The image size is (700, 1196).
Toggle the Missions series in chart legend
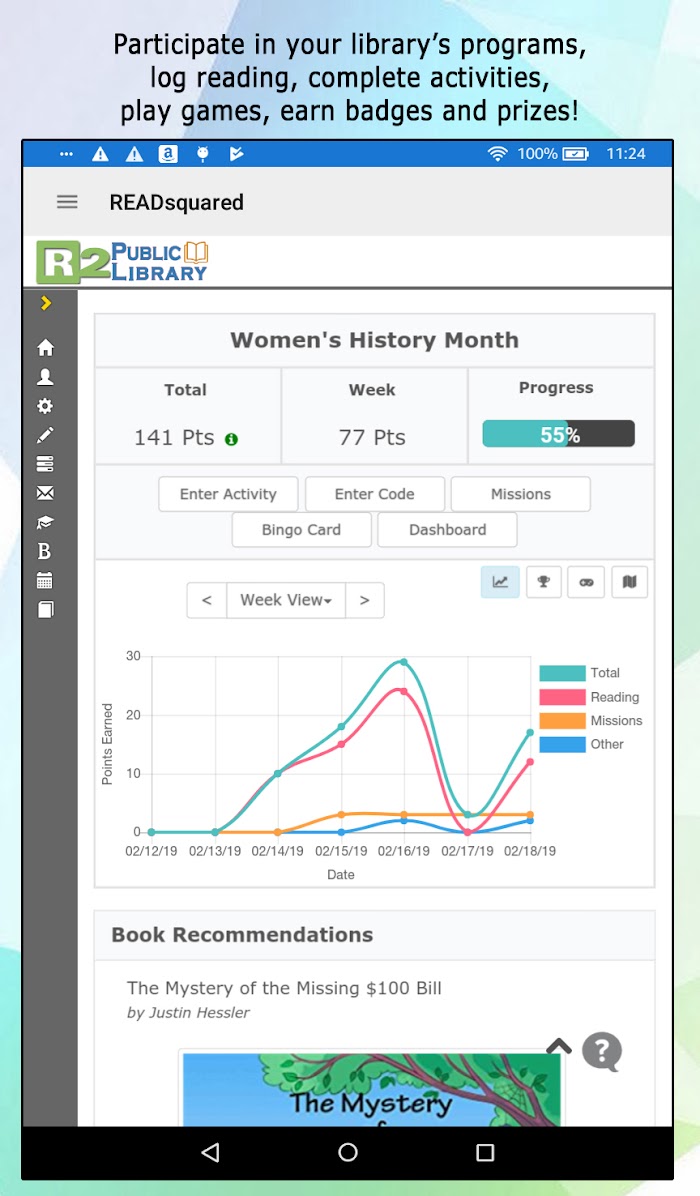point(591,720)
